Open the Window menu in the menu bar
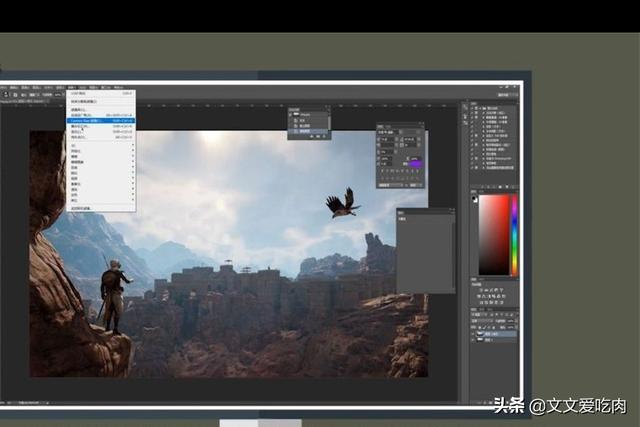Screen dimensions: 640x427 pyautogui.click(x=106, y=87)
